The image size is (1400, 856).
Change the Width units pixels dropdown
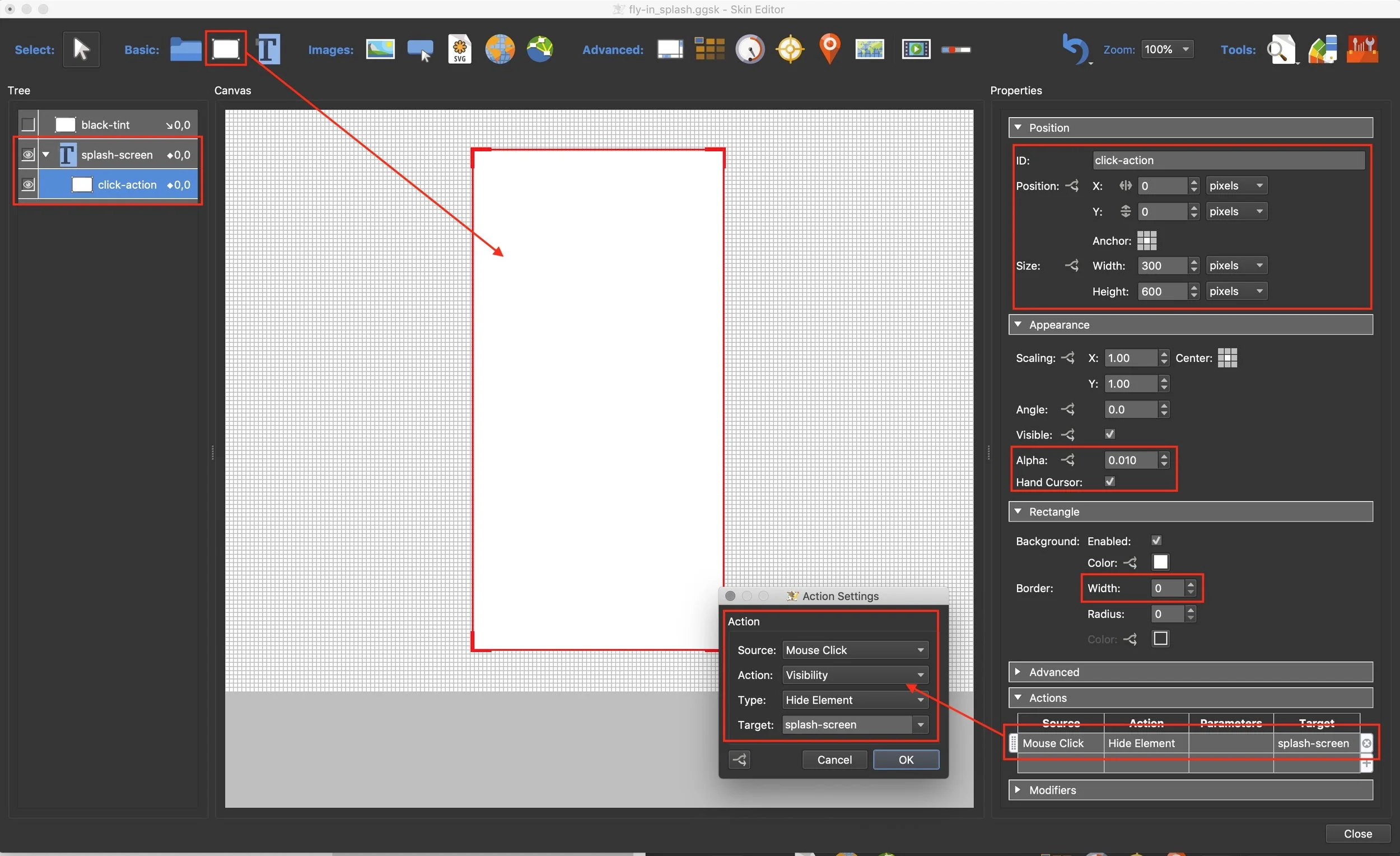pos(1236,266)
